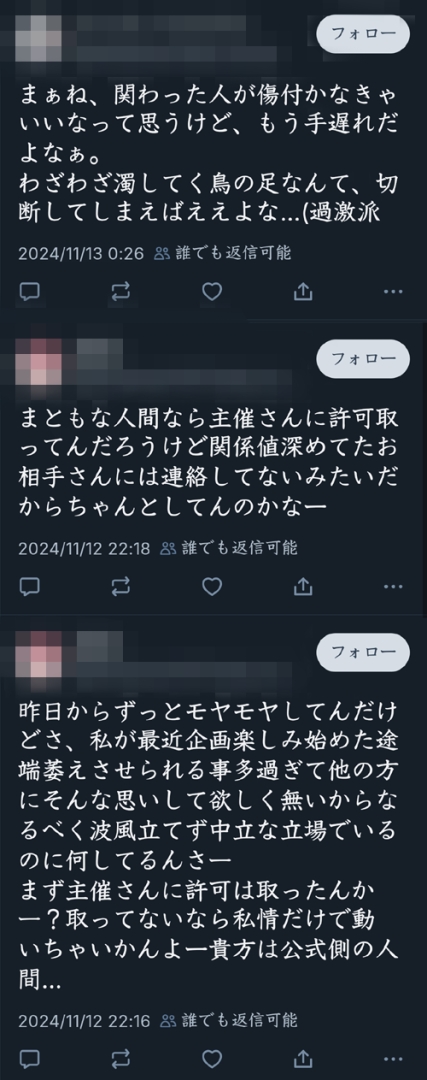Like the 2024/11/13 0:26 tweet
Viewport: 427px width, 1080px height.
[211, 292]
